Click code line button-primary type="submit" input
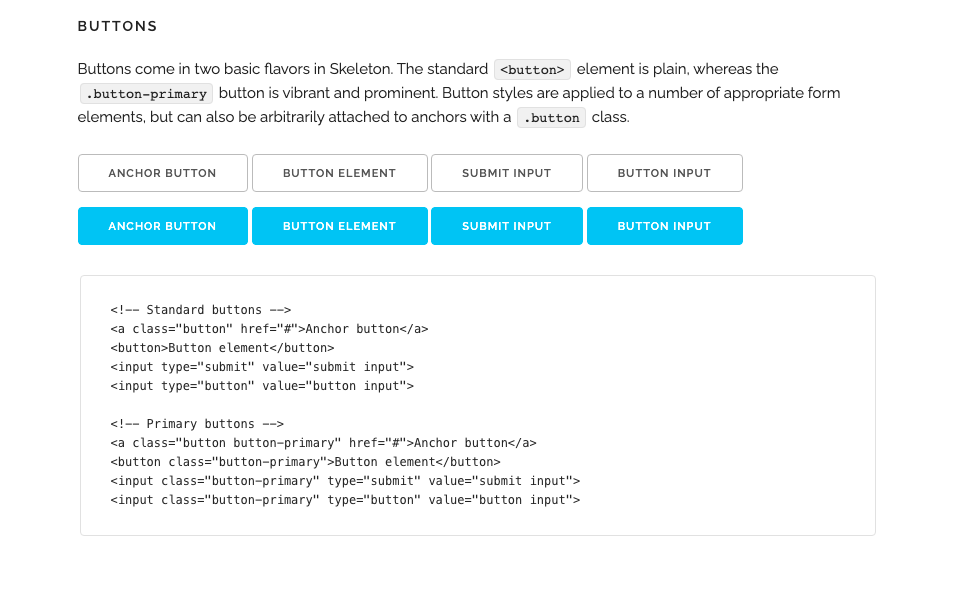 [345, 480]
